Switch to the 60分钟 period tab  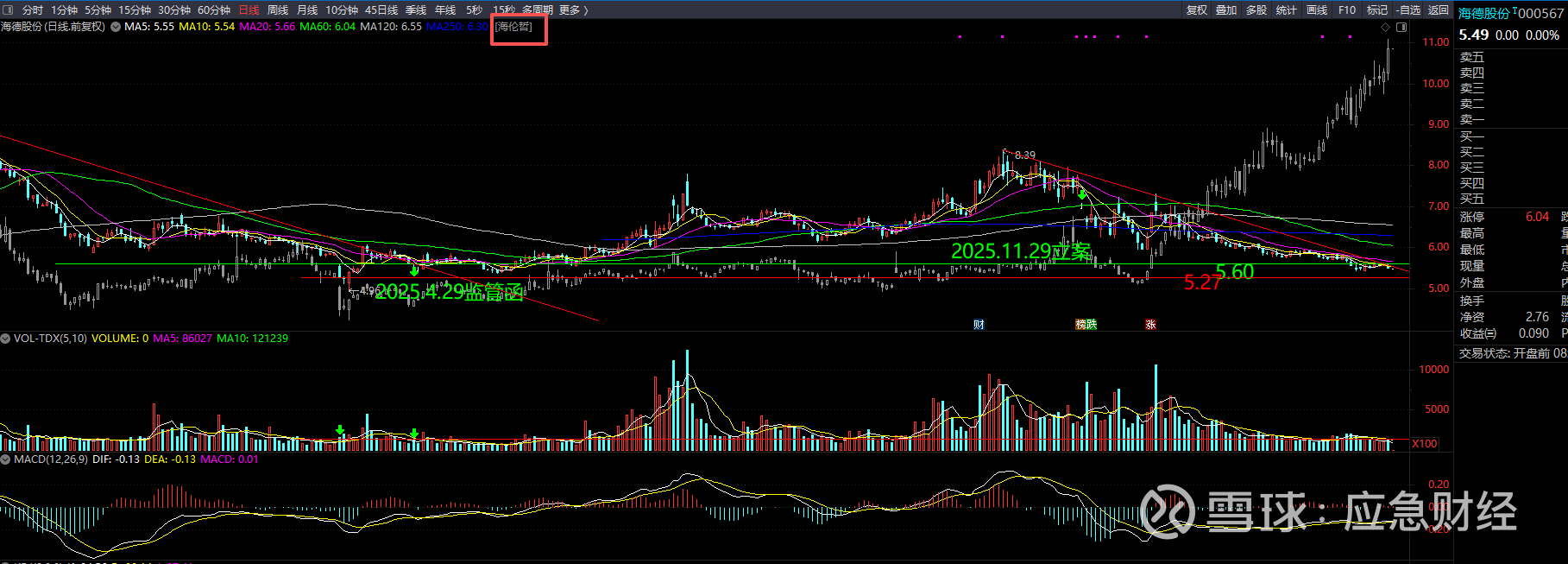tap(213, 10)
